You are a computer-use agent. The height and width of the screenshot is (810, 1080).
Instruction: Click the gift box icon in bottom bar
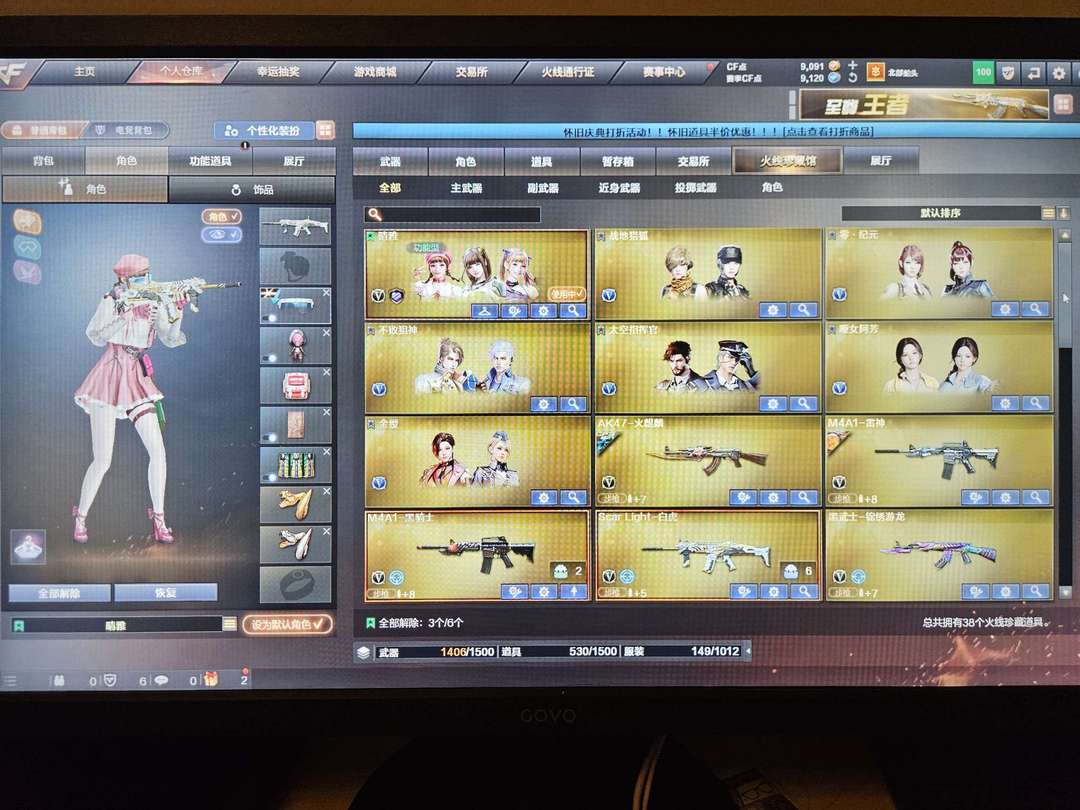(x=211, y=680)
